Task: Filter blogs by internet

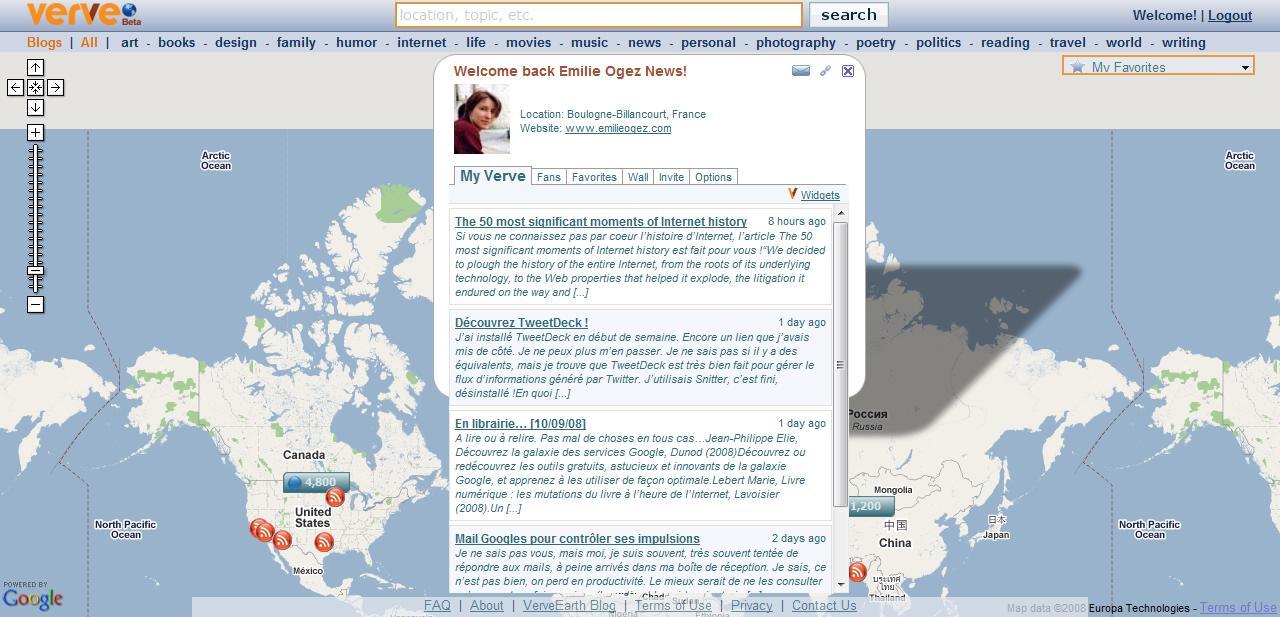Action: click(421, 42)
